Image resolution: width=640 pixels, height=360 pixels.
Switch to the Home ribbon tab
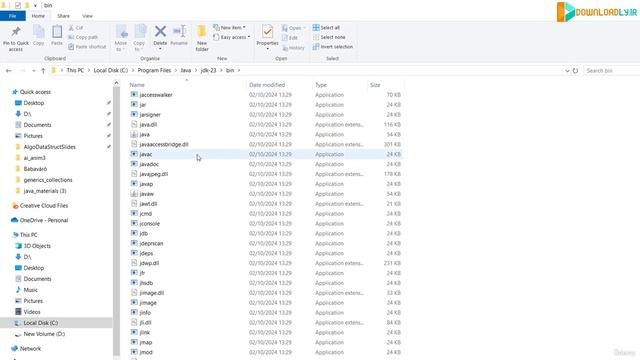pos(38,16)
